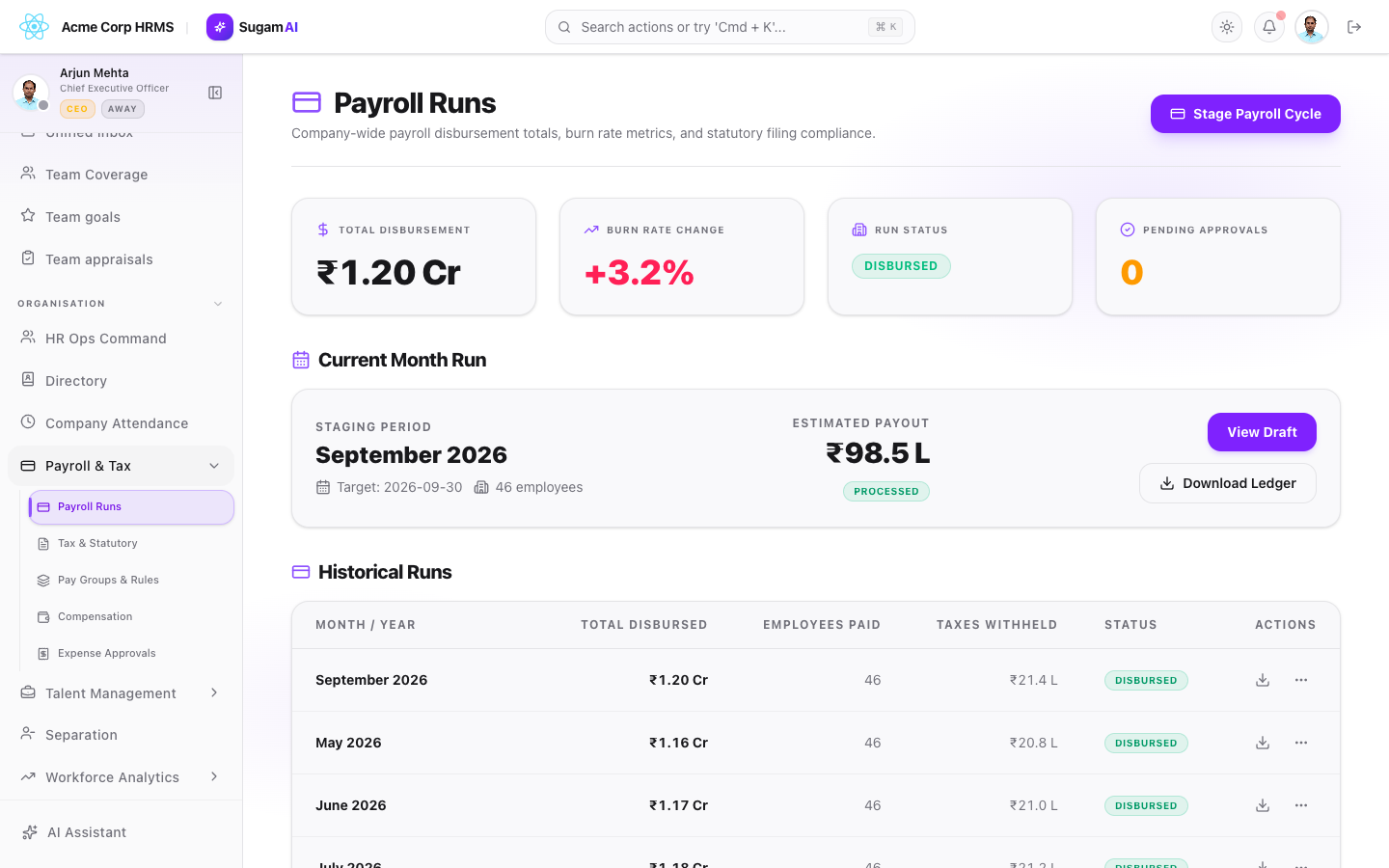Viewport: 1389px width, 868px height.
Task: Click the Month / Year column header
Action: coord(366,625)
